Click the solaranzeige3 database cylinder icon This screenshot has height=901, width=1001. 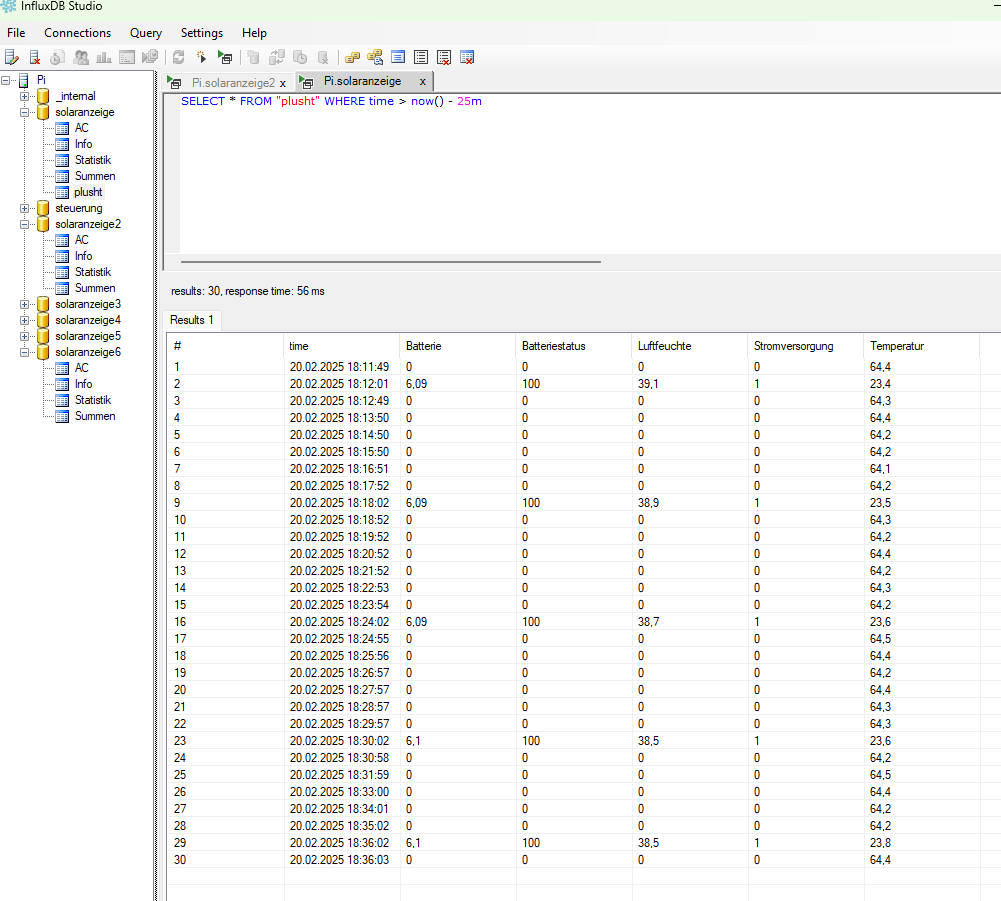coord(43,304)
